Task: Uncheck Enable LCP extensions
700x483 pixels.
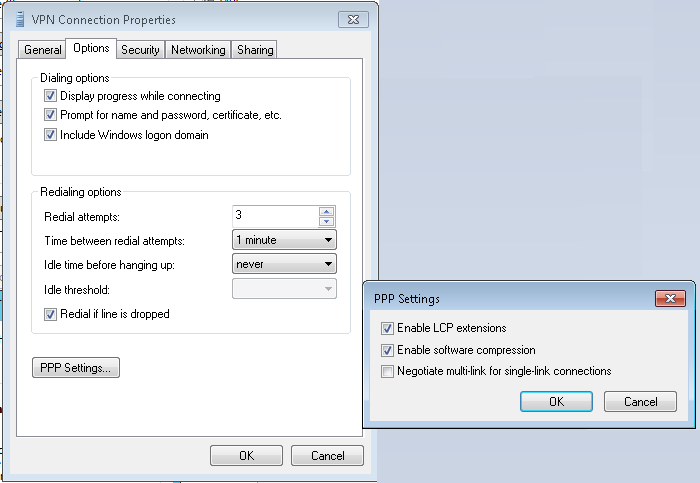Action: pos(387,328)
